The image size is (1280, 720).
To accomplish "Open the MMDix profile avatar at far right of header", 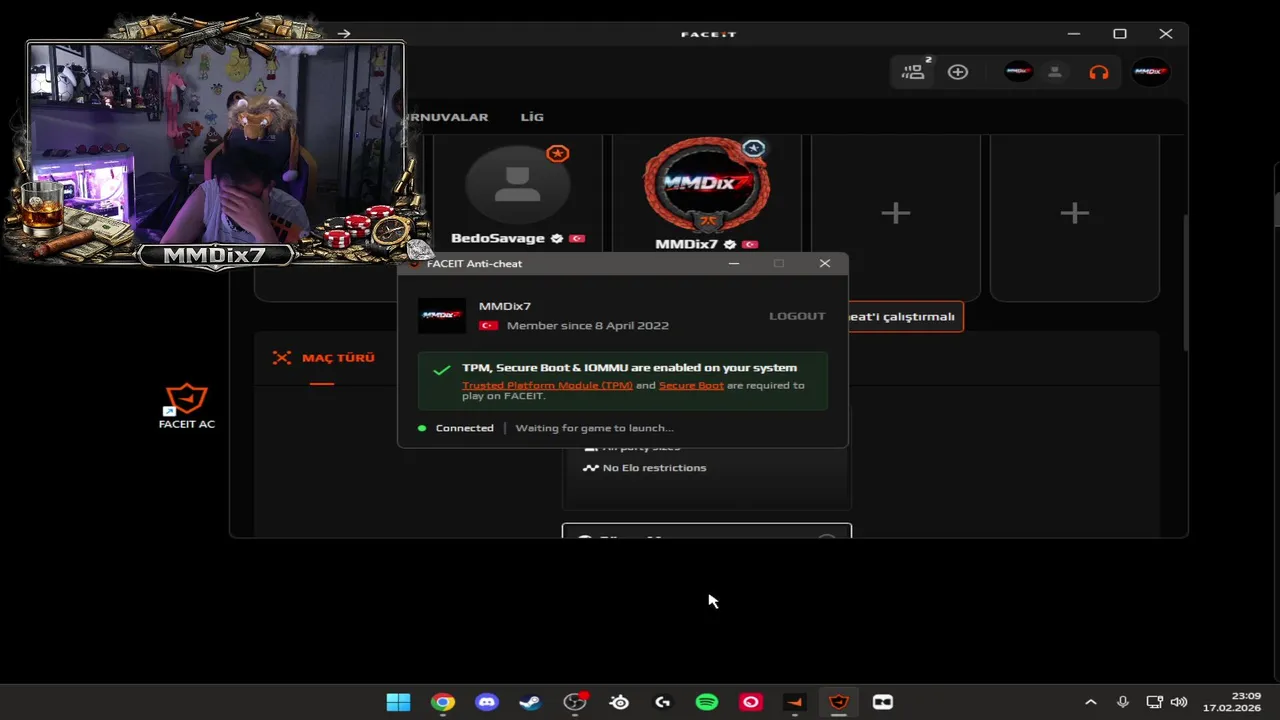I will point(1150,72).
